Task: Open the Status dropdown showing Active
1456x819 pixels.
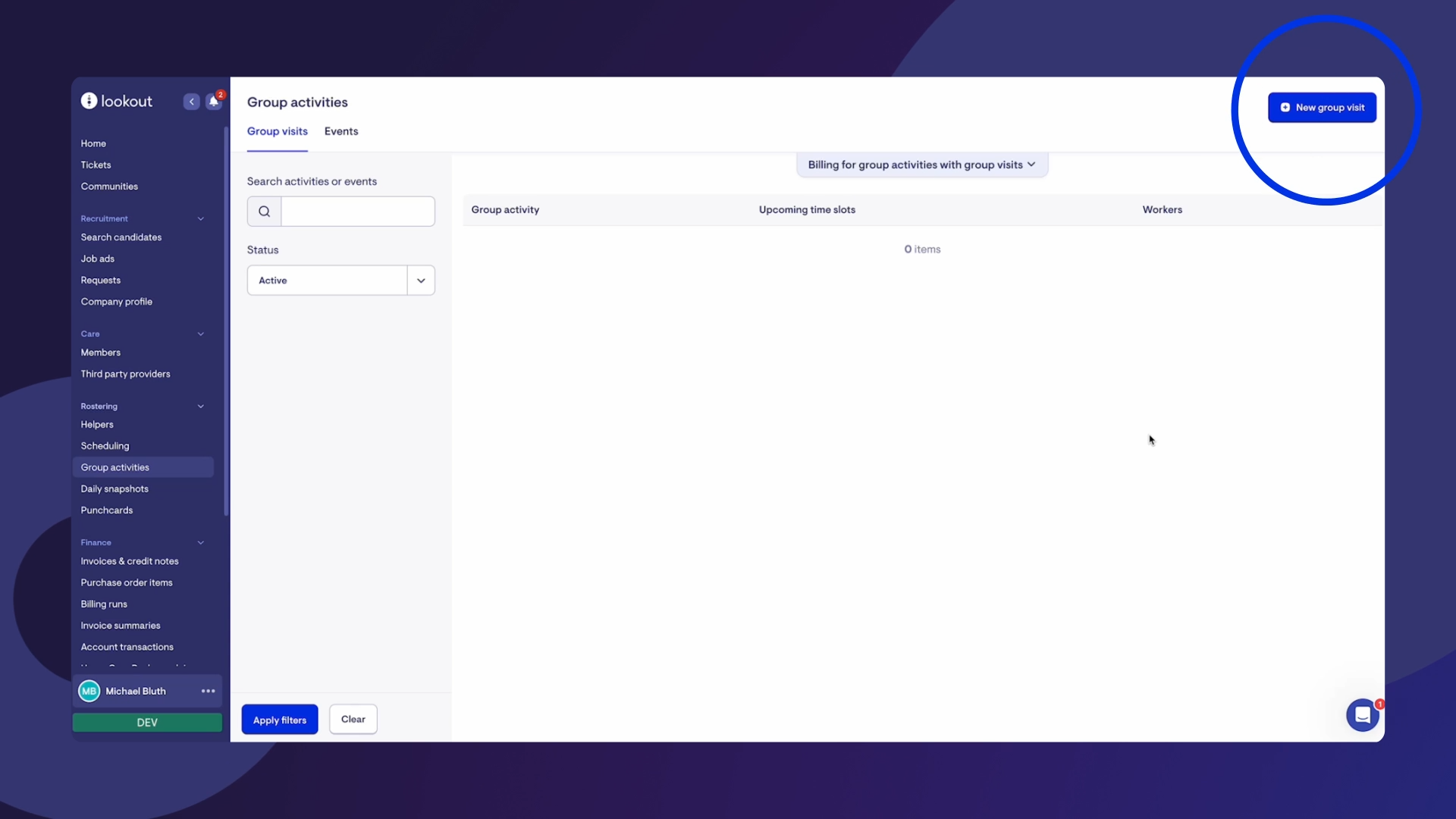Action: tap(340, 281)
